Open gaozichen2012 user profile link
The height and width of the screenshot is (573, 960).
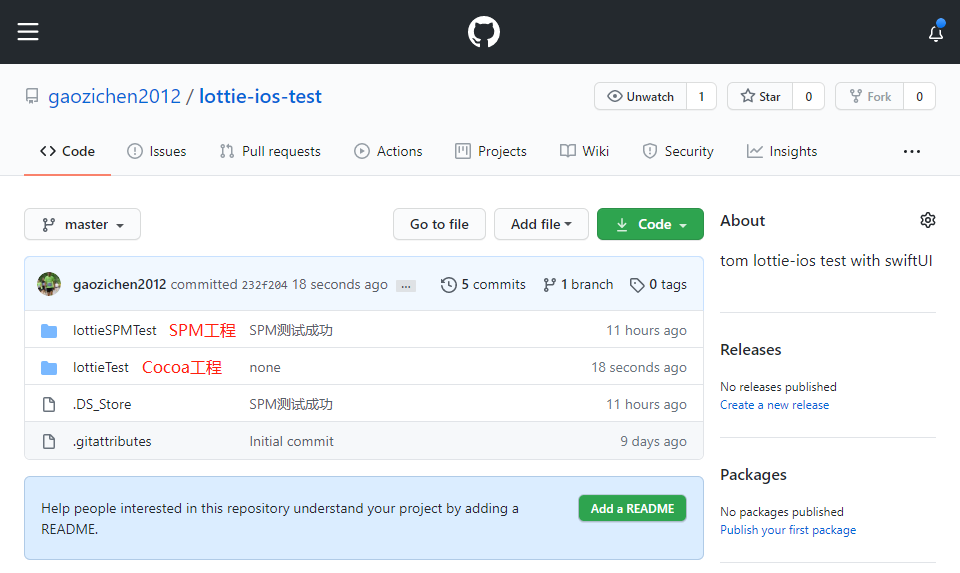coord(114,96)
